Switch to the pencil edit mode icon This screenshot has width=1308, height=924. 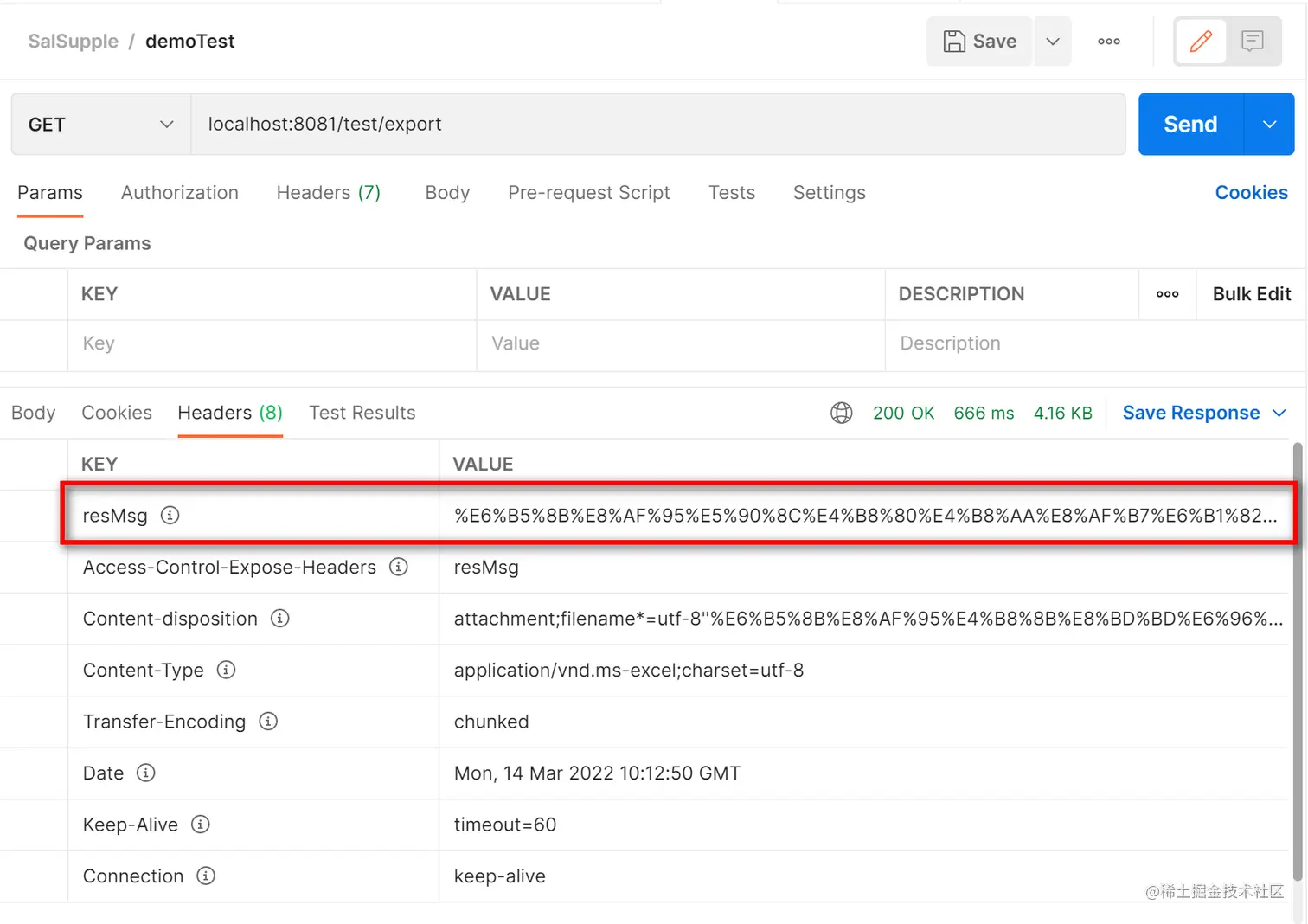tap(1201, 42)
